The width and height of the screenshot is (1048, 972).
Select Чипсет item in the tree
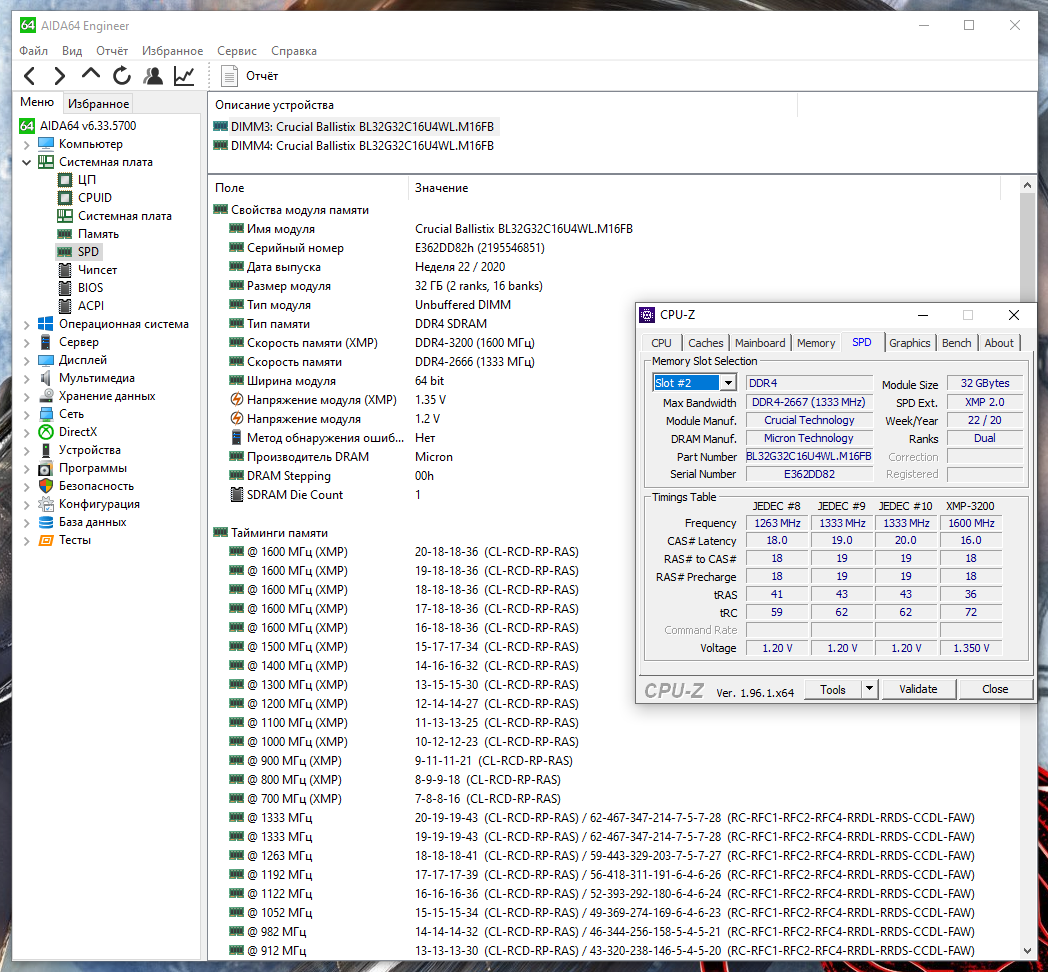97,270
